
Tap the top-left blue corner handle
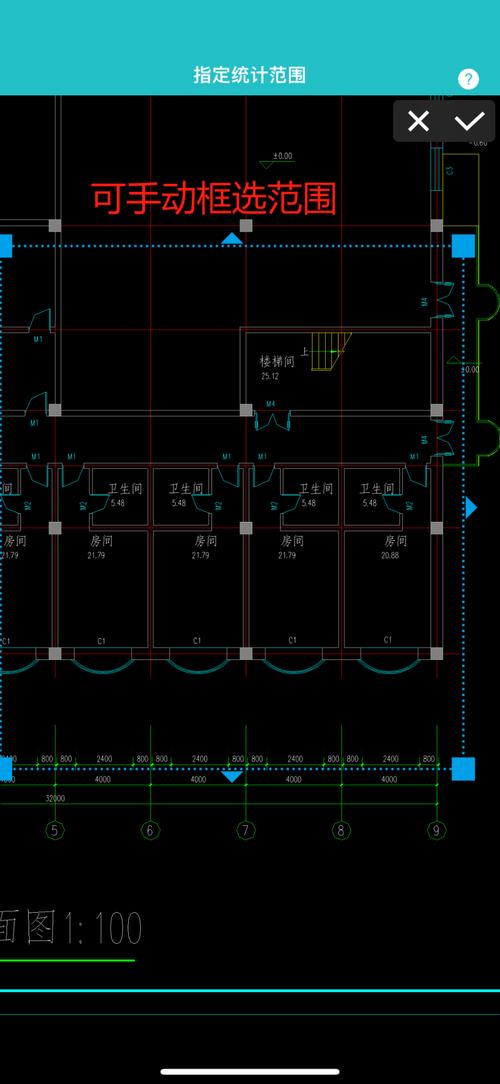[6, 245]
